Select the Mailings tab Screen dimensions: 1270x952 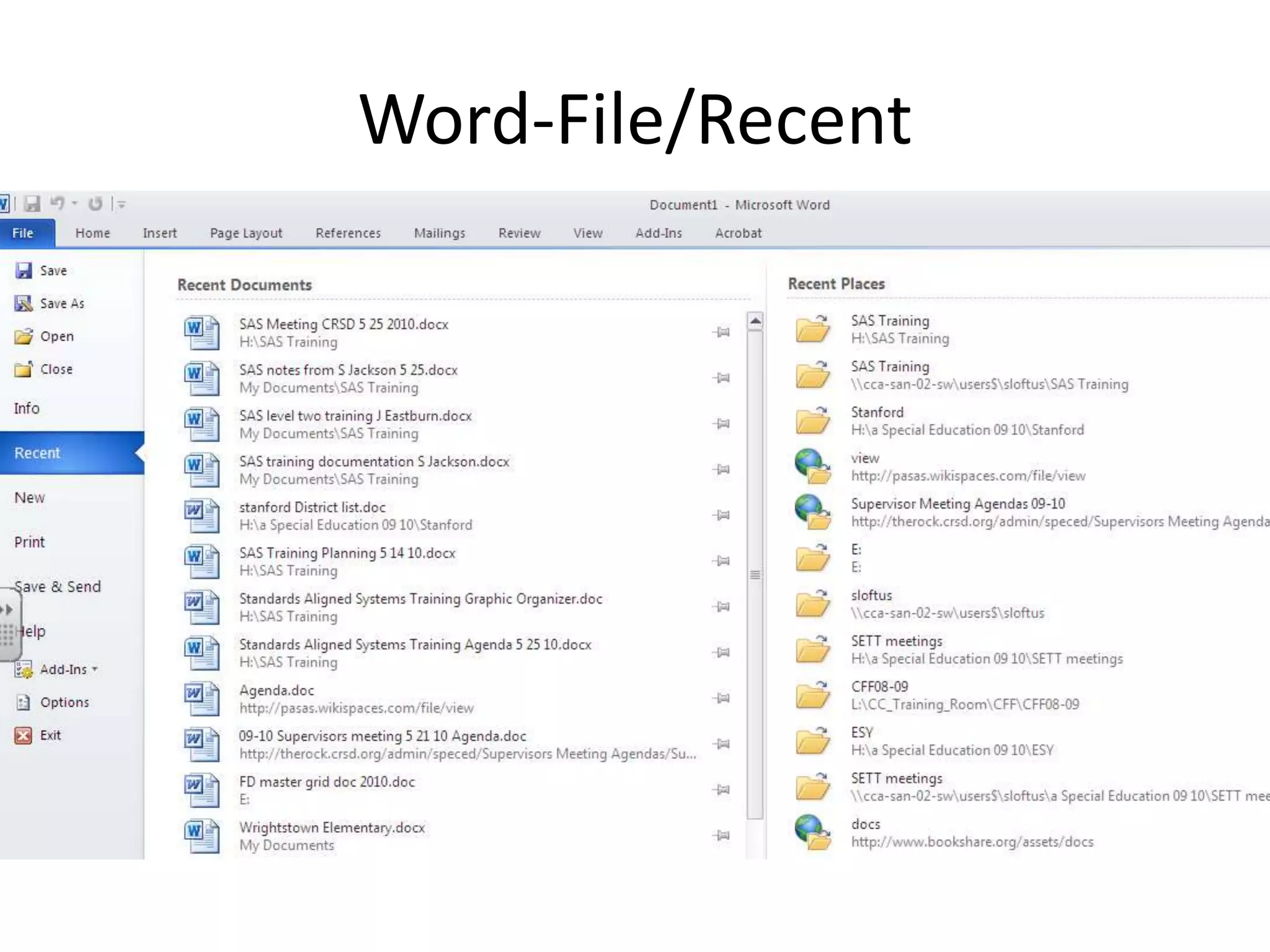pyautogui.click(x=439, y=233)
